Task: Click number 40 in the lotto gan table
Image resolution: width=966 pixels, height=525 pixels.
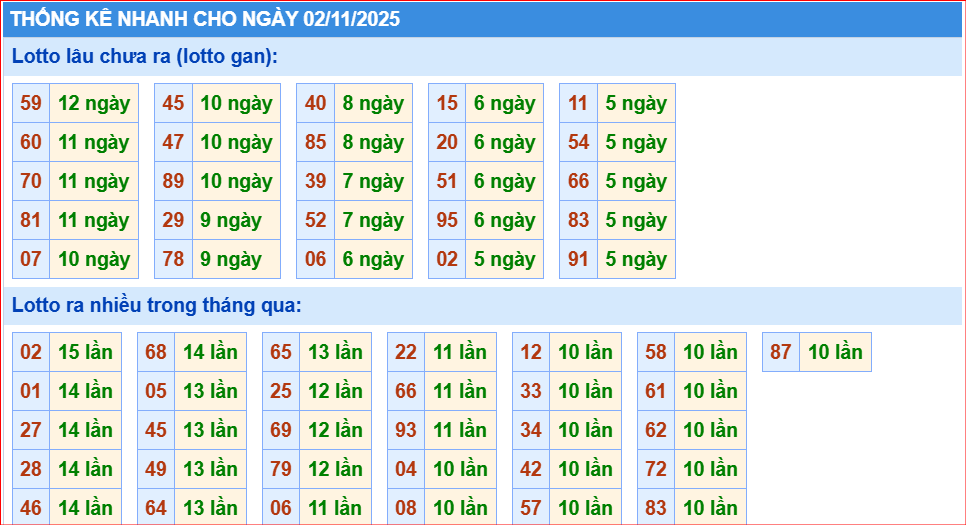Action: (315, 103)
